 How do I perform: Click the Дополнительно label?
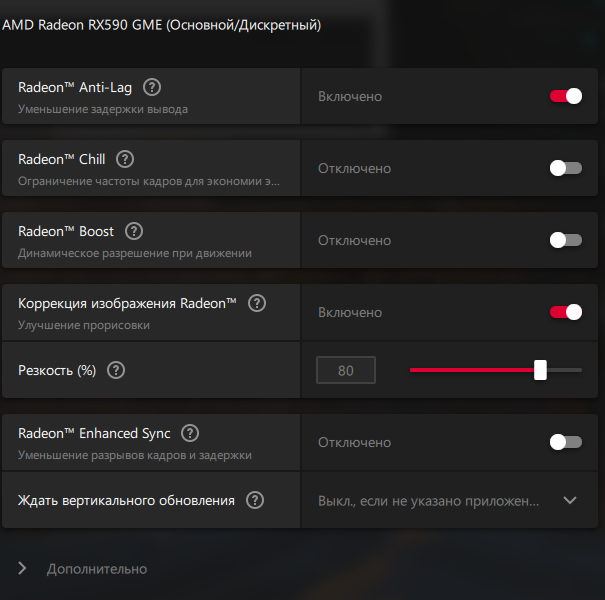point(97,569)
